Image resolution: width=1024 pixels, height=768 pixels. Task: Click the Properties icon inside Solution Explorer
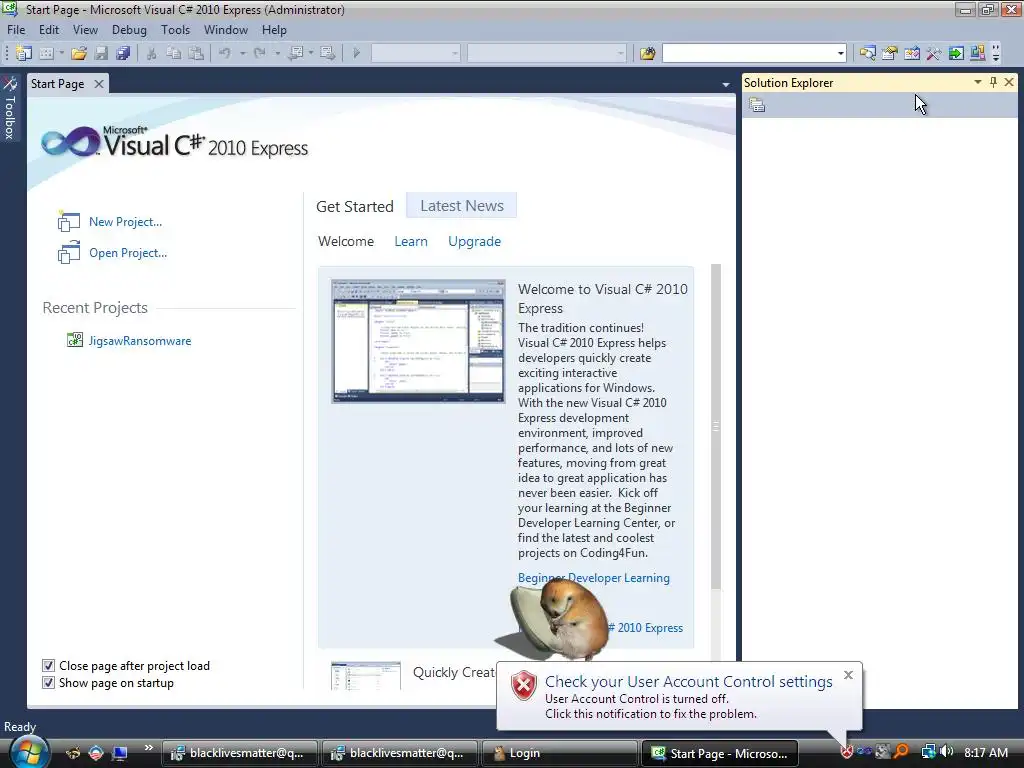[x=757, y=104]
